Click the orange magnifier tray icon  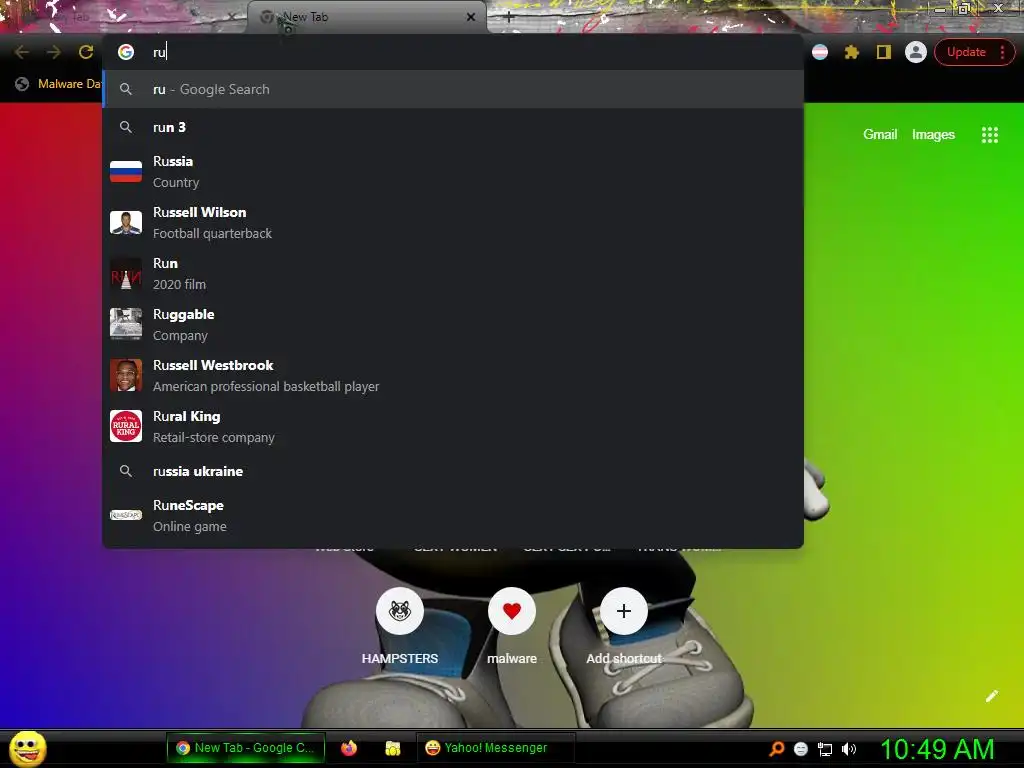(776, 748)
